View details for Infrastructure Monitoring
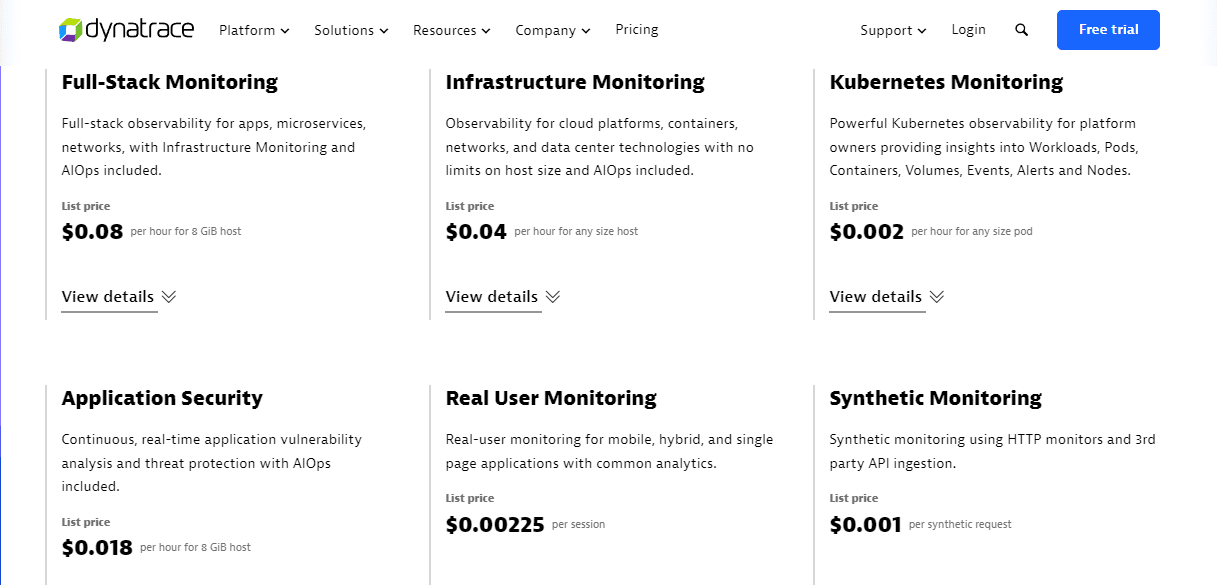 (492, 297)
